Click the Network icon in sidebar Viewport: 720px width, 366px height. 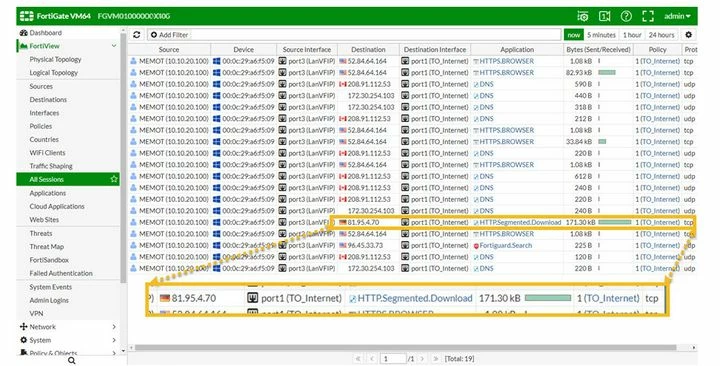point(23,327)
